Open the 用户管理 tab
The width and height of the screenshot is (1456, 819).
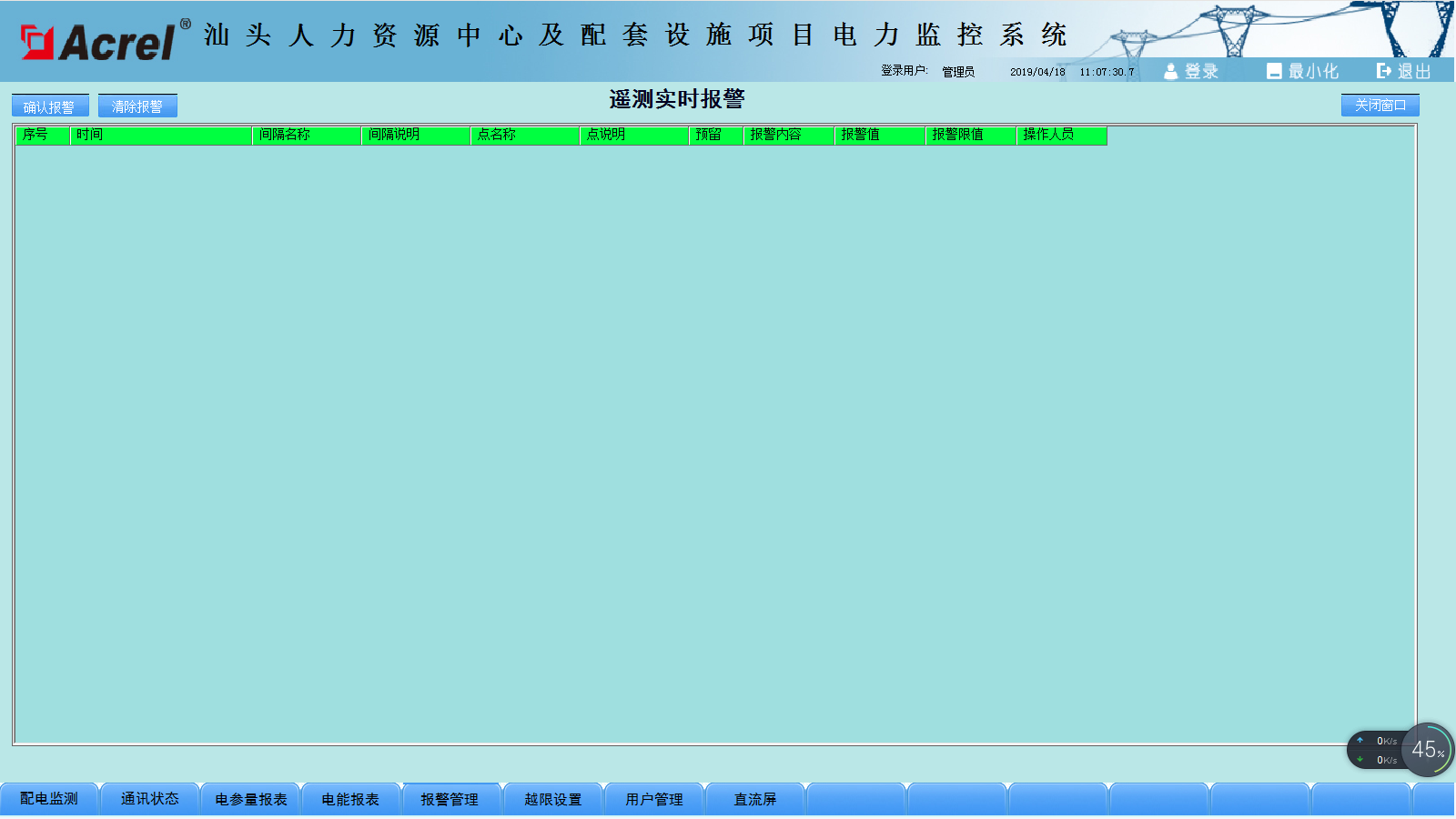coord(654,799)
